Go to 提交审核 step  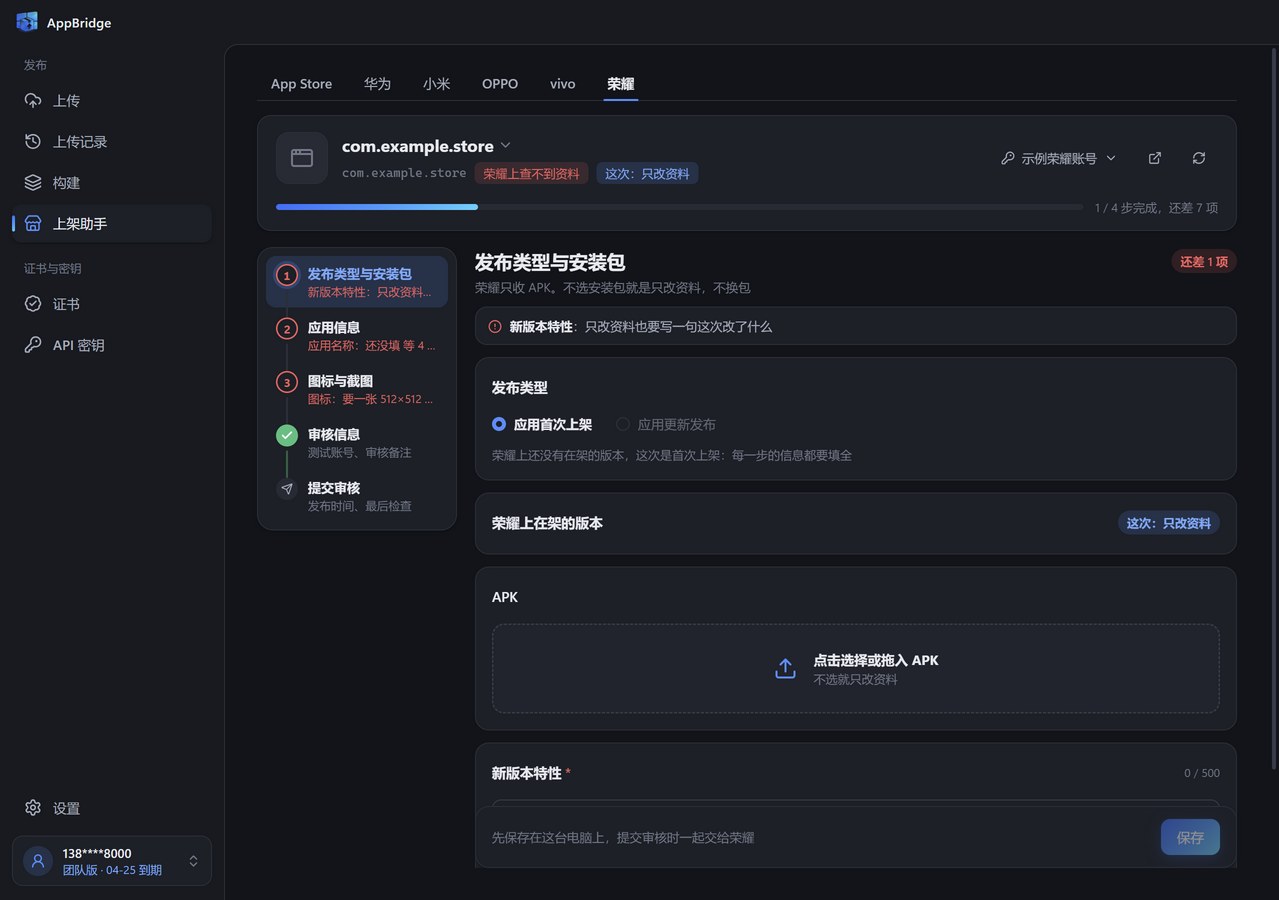coord(357,496)
